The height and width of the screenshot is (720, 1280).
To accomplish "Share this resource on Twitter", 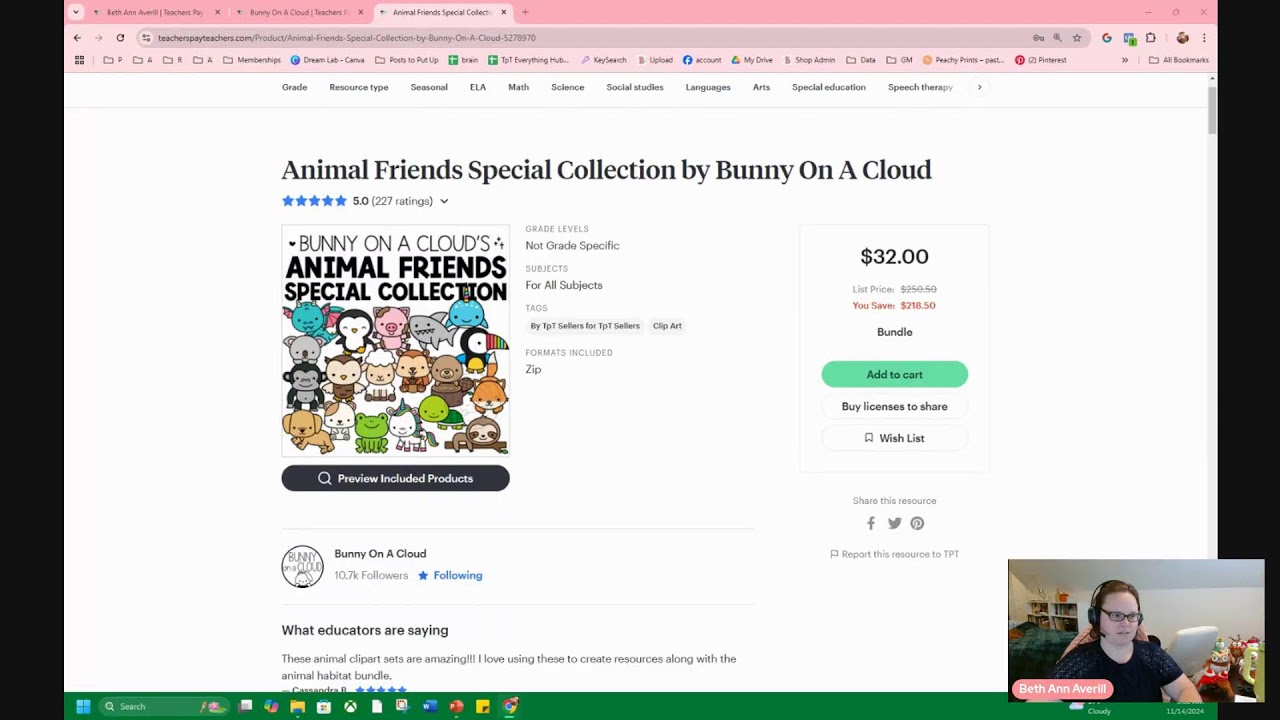I will (894, 523).
